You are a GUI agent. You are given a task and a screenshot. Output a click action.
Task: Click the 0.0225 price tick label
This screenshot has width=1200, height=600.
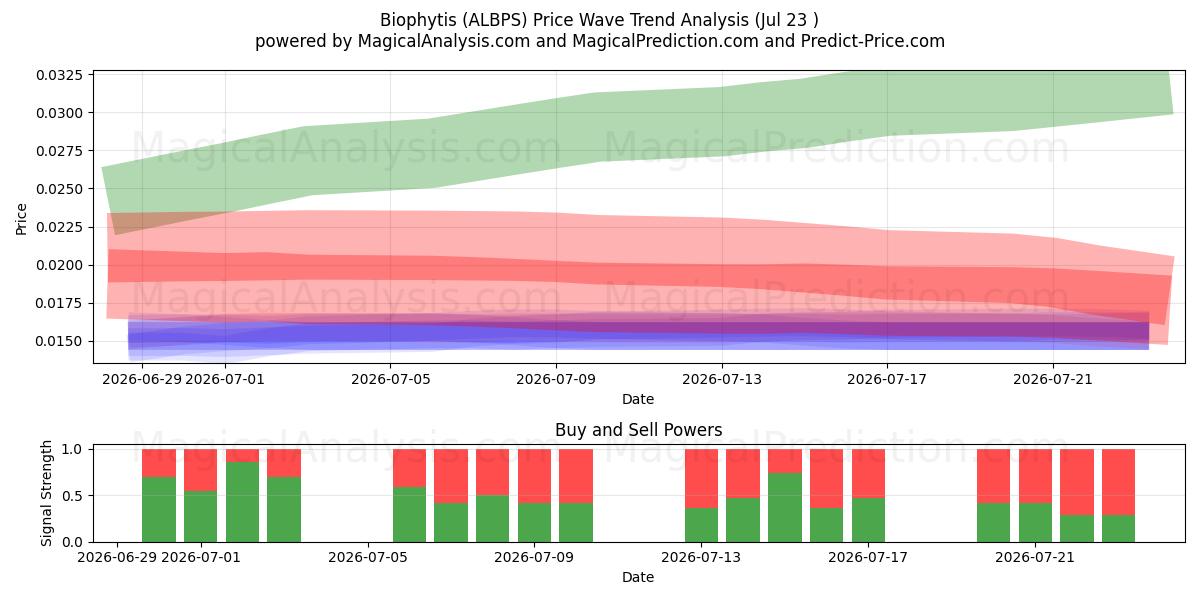[62, 227]
